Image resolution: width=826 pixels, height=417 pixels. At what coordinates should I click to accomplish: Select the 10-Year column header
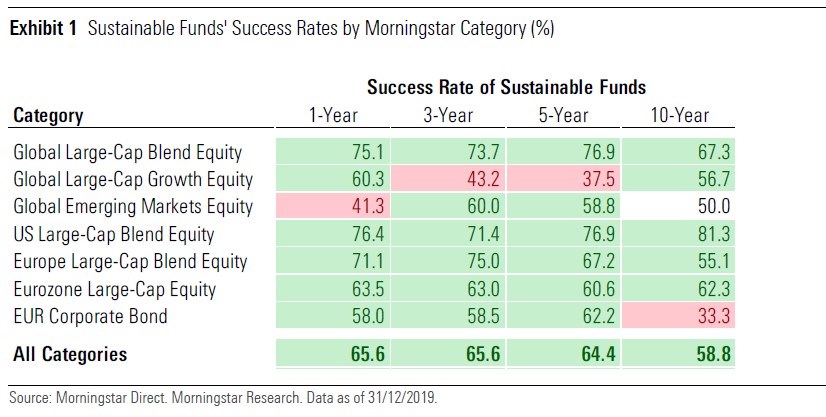[676, 115]
